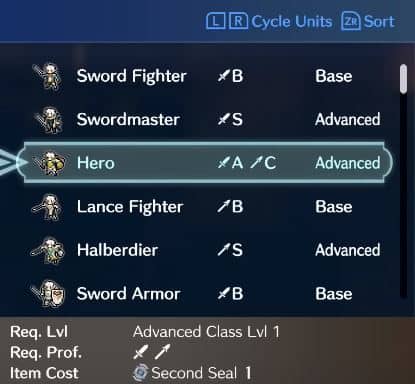Click the Hero unit sprite icon
Viewport: 415px width, 384px height.
(x=52, y=163)
